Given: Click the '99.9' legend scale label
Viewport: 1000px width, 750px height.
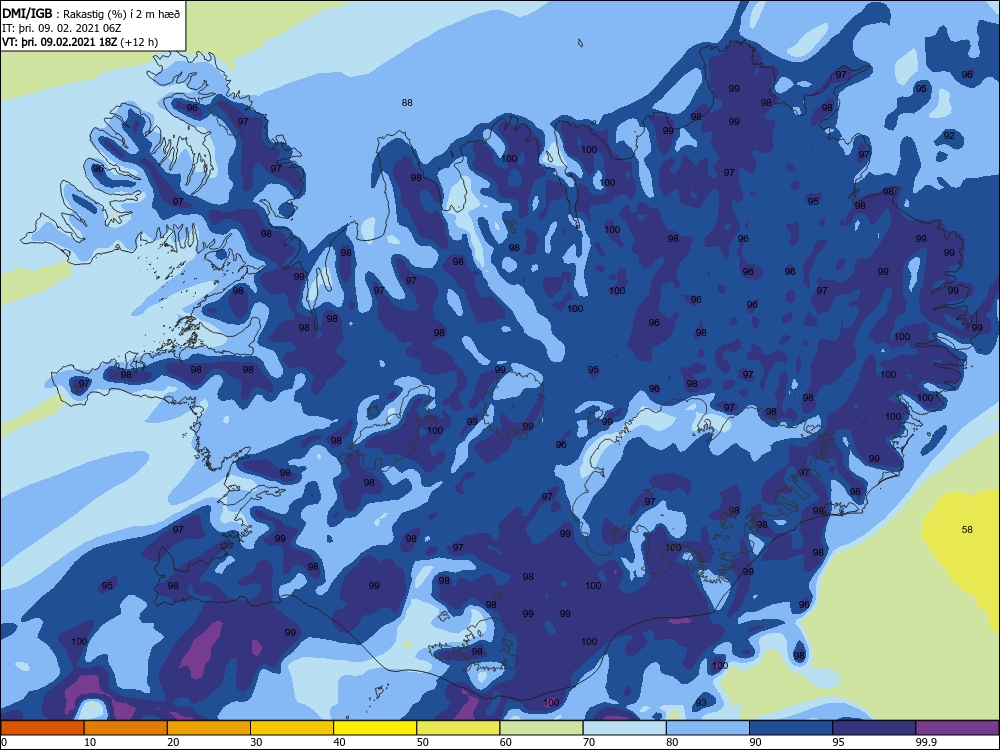Looking at the screenshot, I should pos(926,742).
